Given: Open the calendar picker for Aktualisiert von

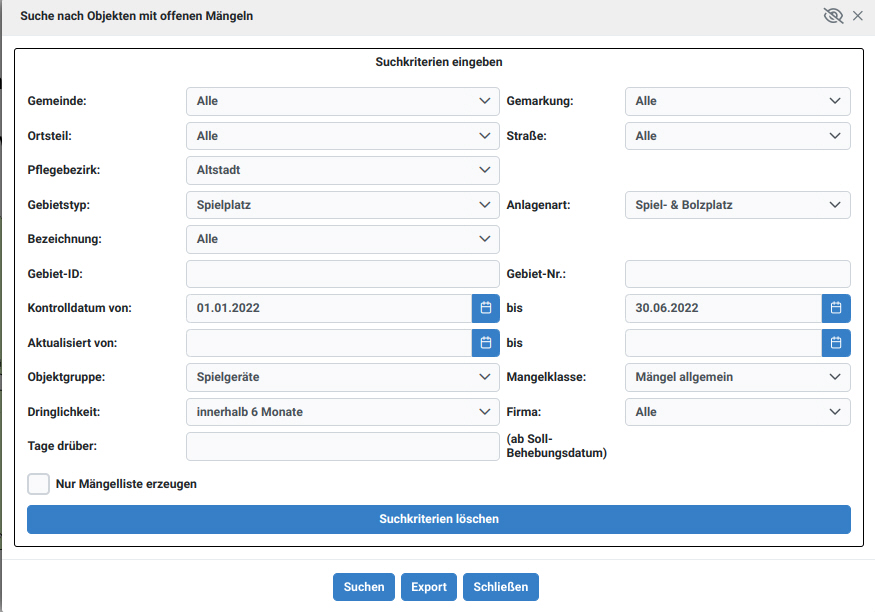Looking at the screenshot, I should [485, 342].
